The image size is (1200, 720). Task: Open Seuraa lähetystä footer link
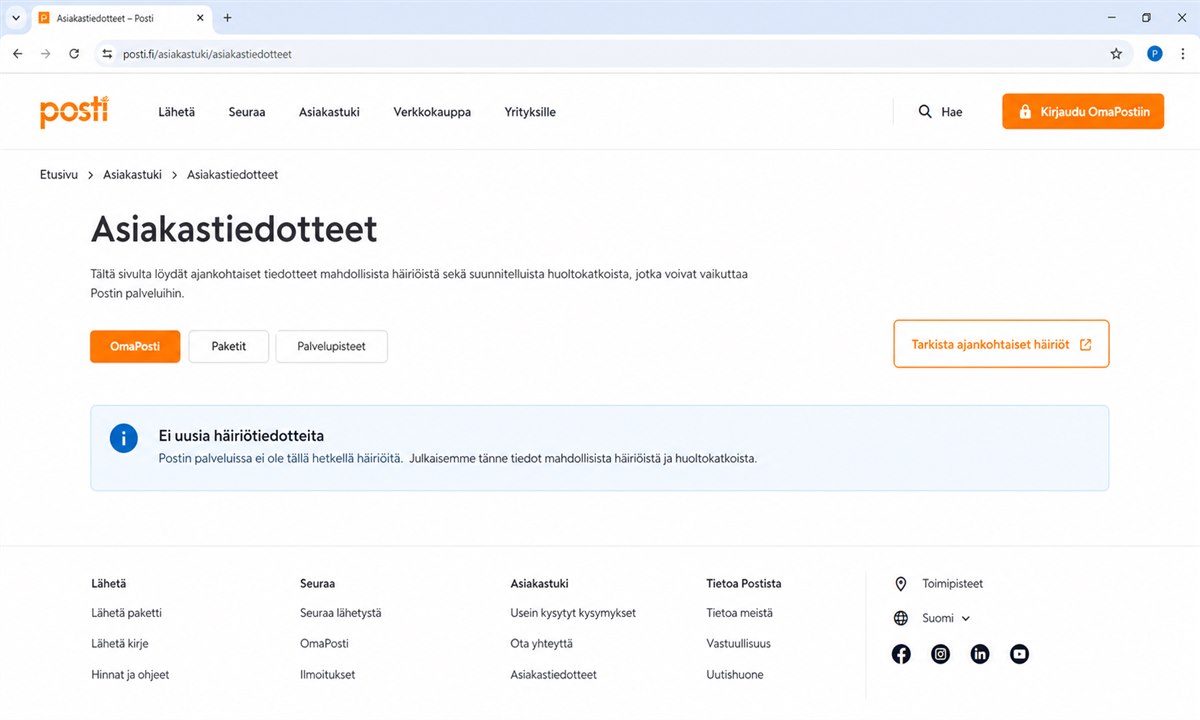click(340, 613)
